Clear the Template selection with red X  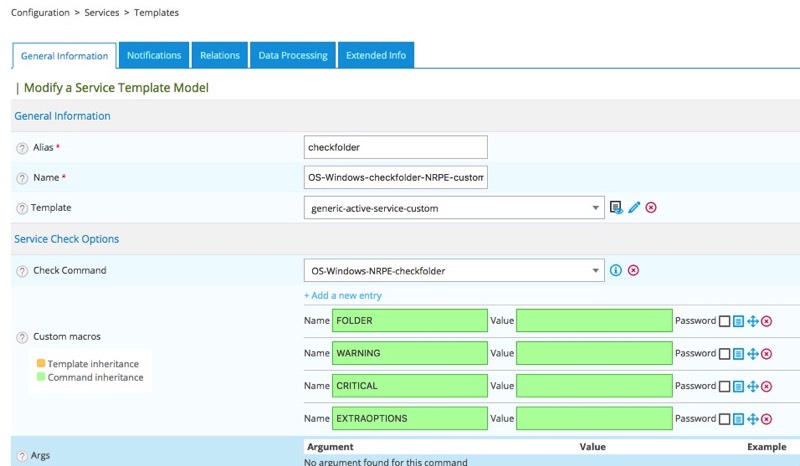651,208
